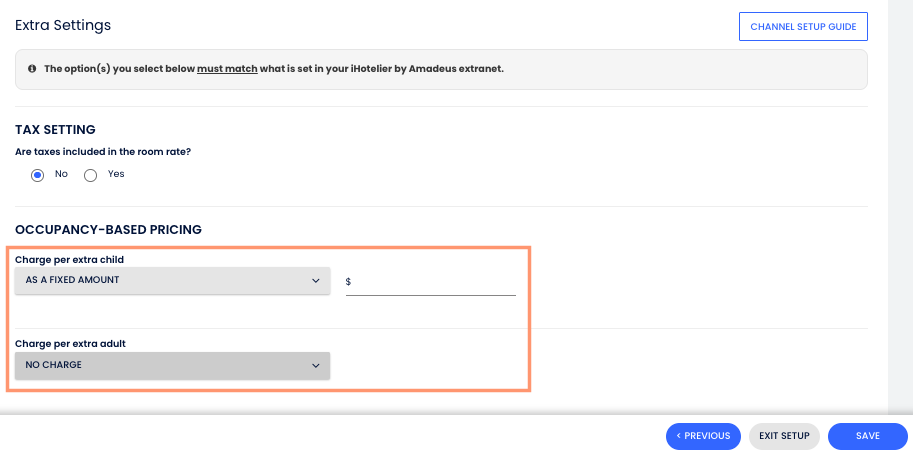Open the Channel Setup Guide
This screenshot has height=457, width=913.
tap(802, 27)
